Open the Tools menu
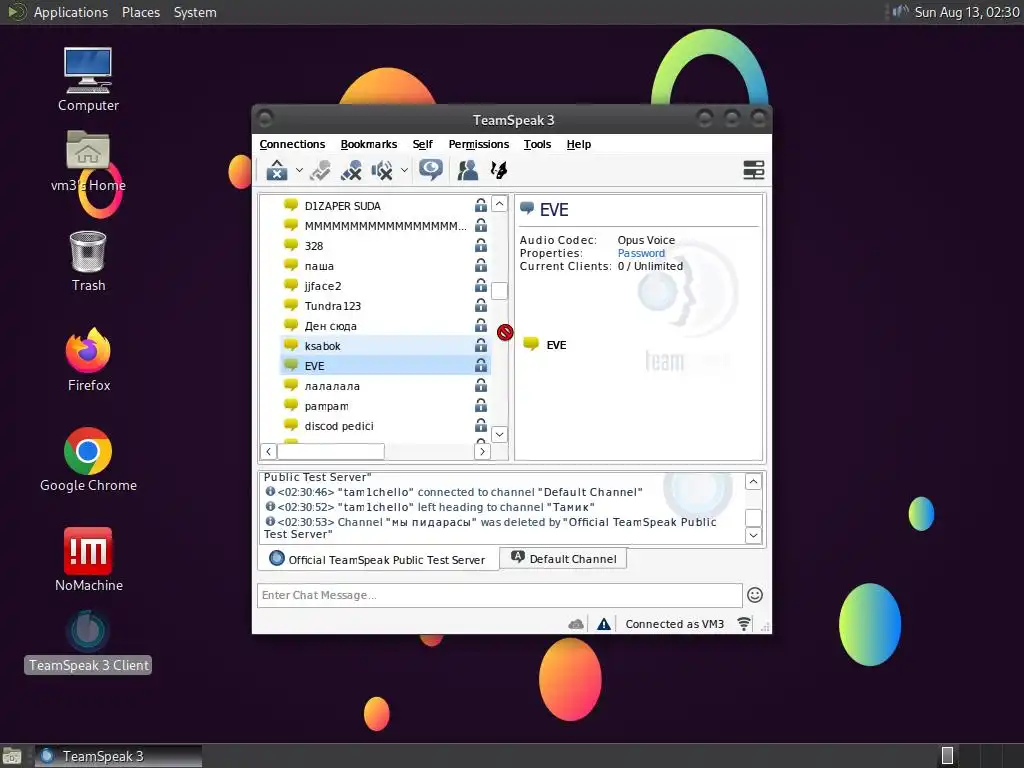The height and width of the screenshot is (768, 1024). (537, 144)
